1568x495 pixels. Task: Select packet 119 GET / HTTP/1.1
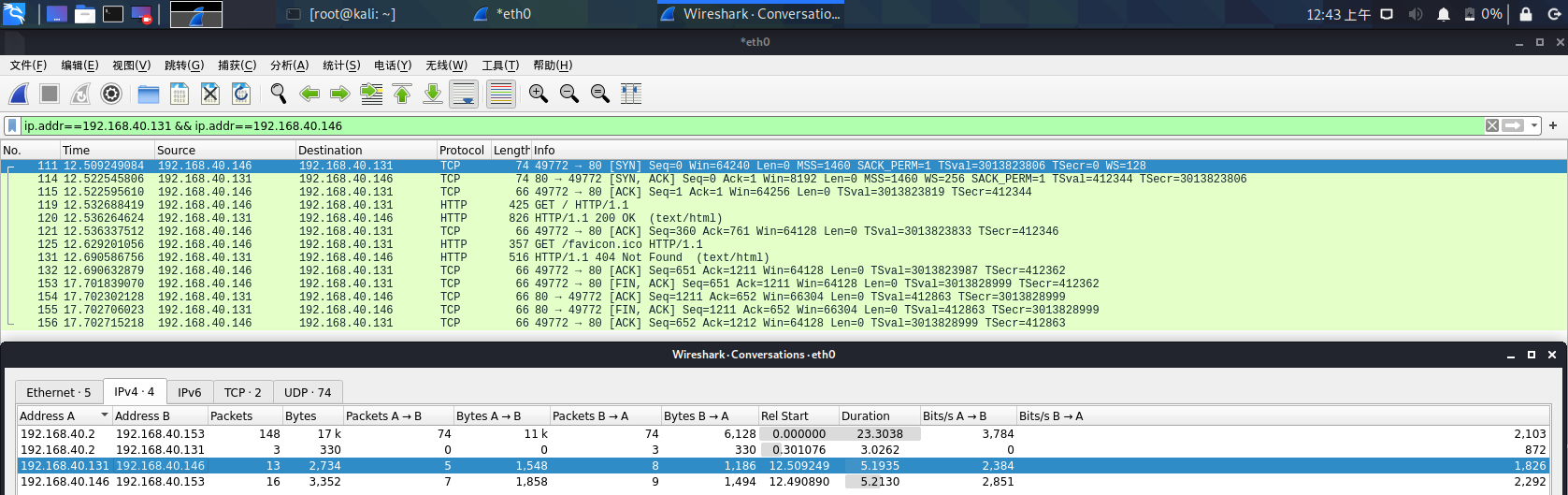click(x=784, y=205)
